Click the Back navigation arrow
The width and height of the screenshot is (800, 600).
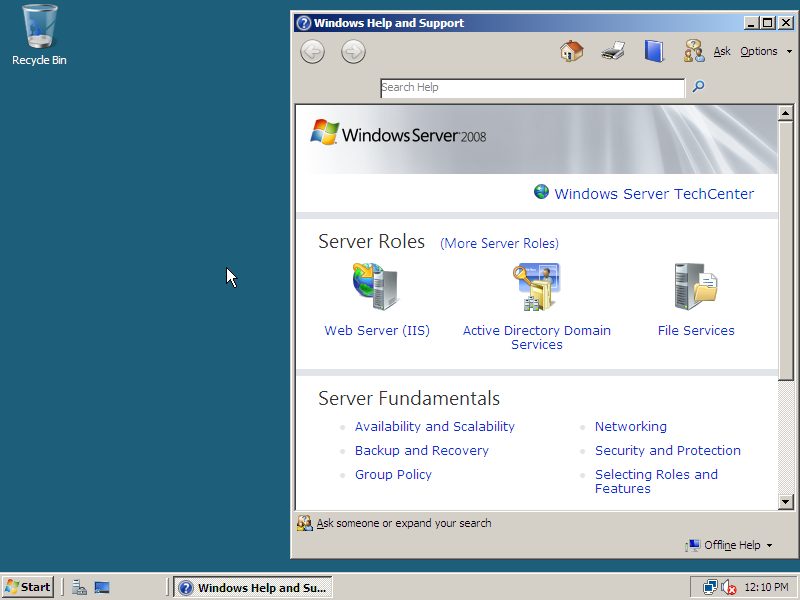(x=313, y=52)
